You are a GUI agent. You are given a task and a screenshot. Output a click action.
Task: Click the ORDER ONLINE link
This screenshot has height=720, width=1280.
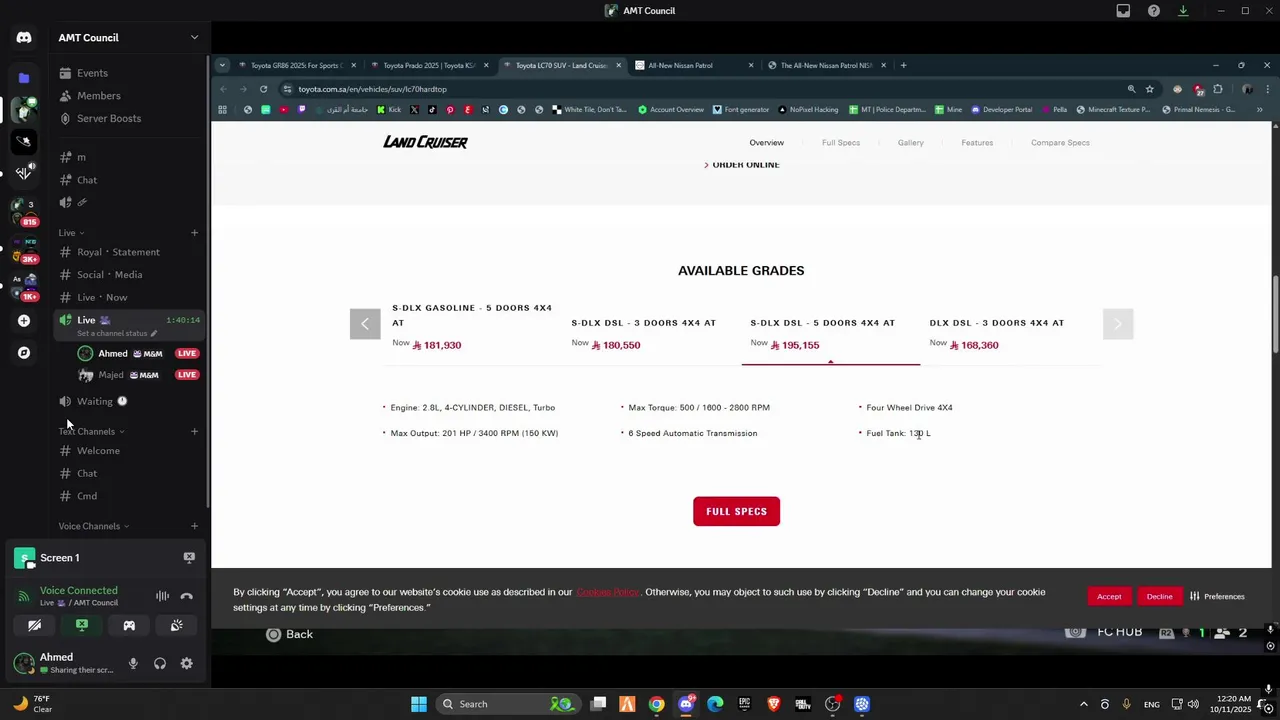[741, 165]
